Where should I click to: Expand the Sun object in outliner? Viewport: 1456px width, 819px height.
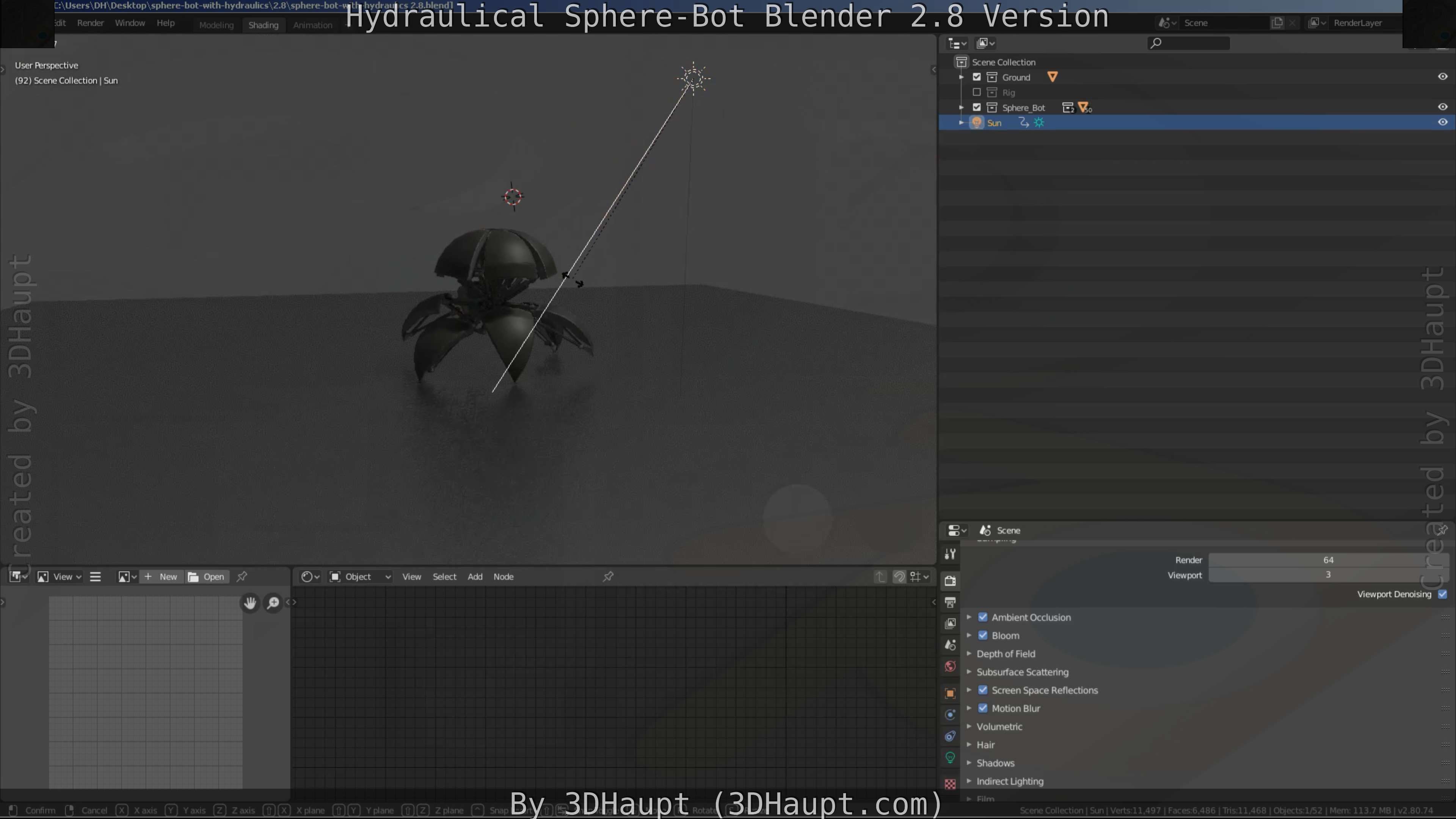click(962, 122)
